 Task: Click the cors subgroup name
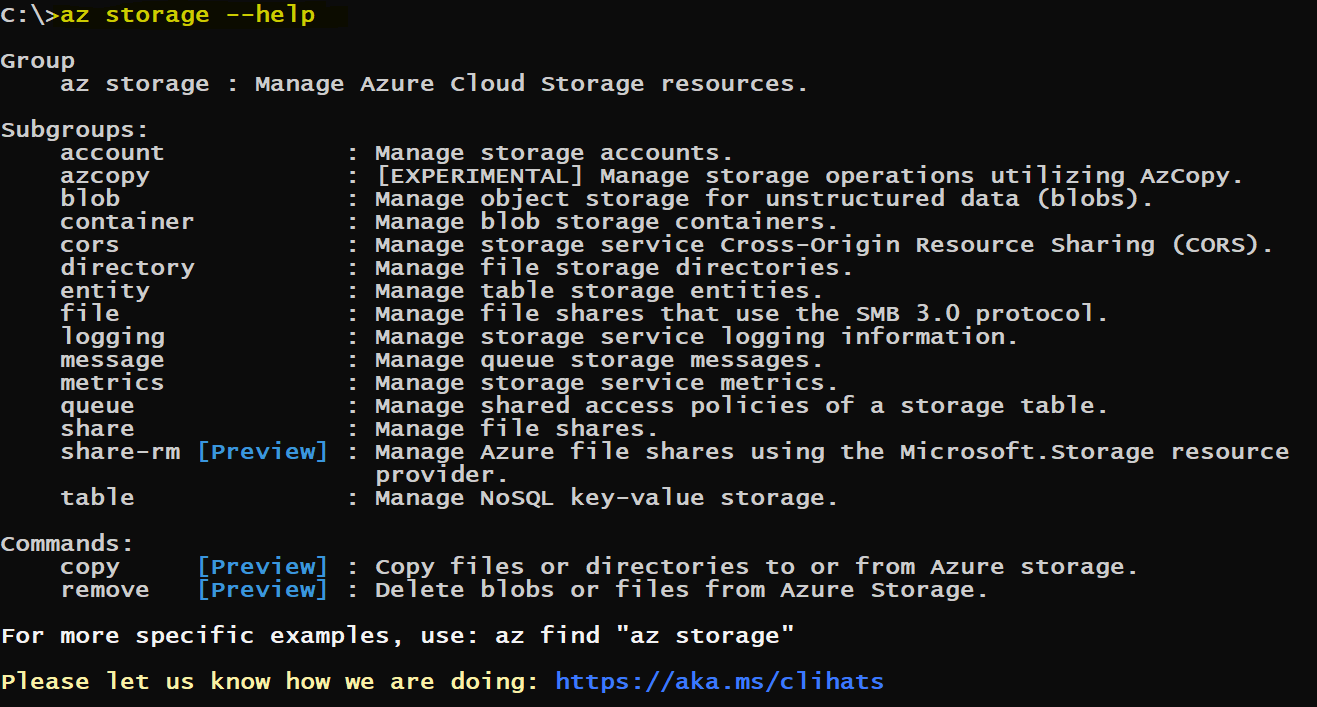click(x=89, y=244)
